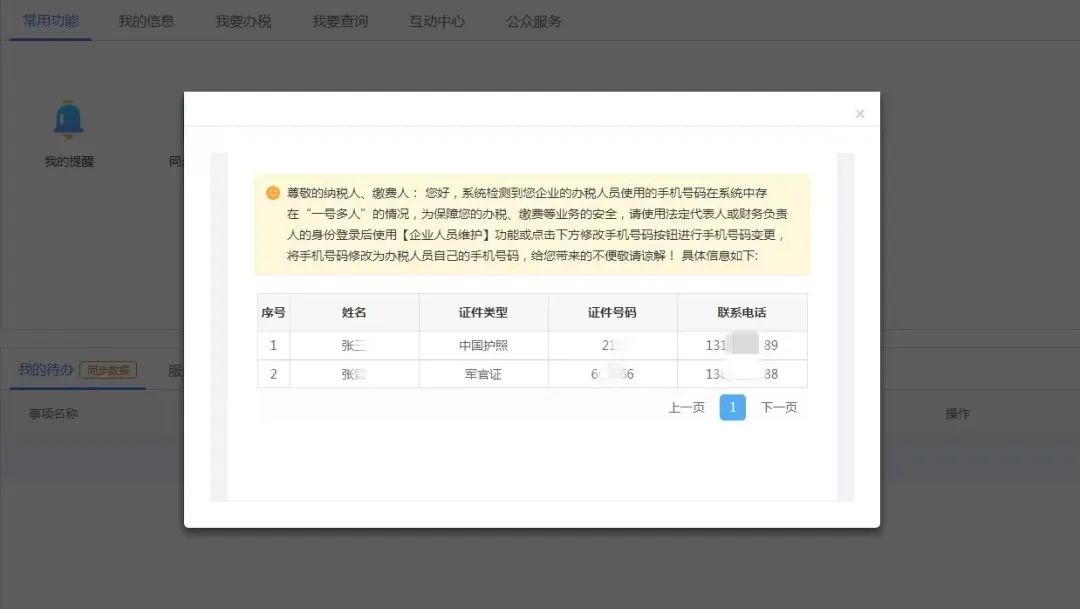Select page 1 in the pagination bar

point(732,407)
